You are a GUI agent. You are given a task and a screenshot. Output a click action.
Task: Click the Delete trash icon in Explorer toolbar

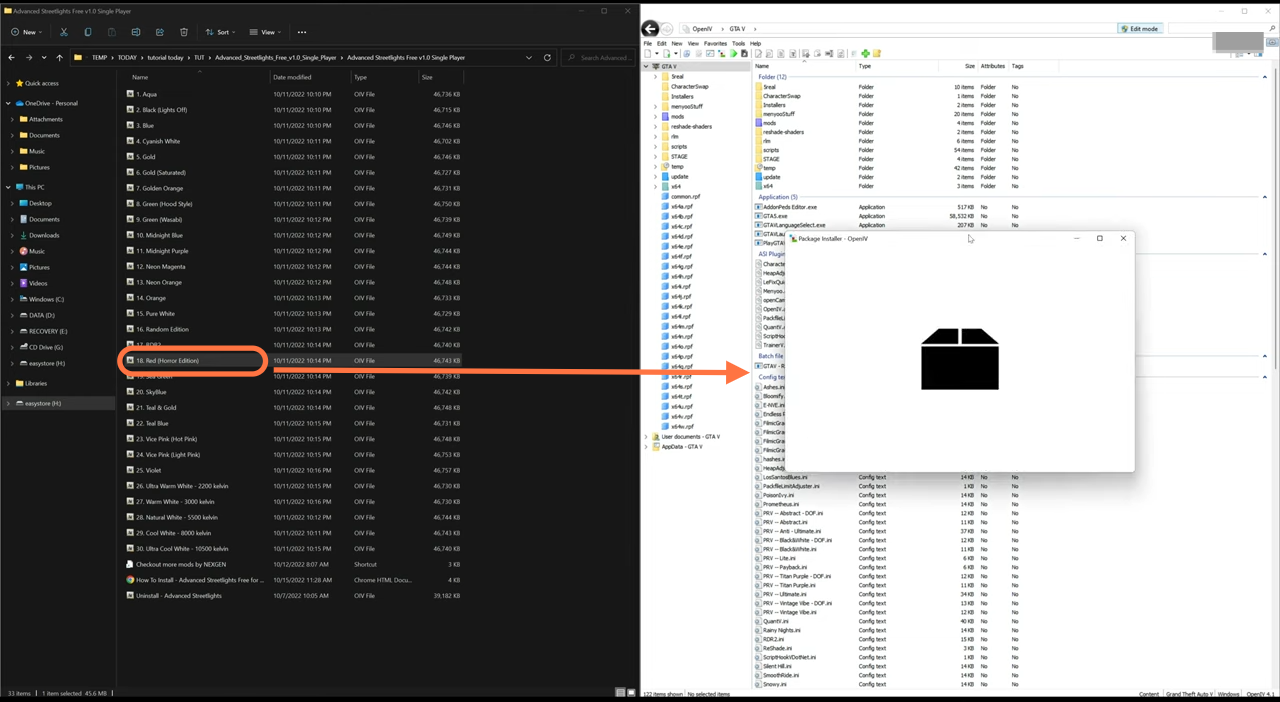tap(184, 32)
